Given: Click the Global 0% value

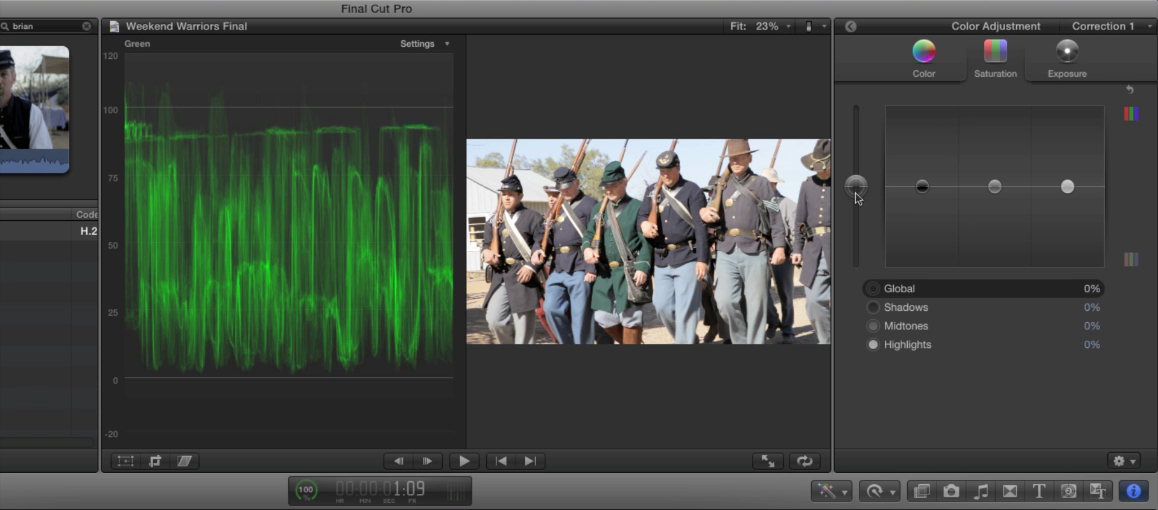Looking at the screenshot, I should (1092, 289).
